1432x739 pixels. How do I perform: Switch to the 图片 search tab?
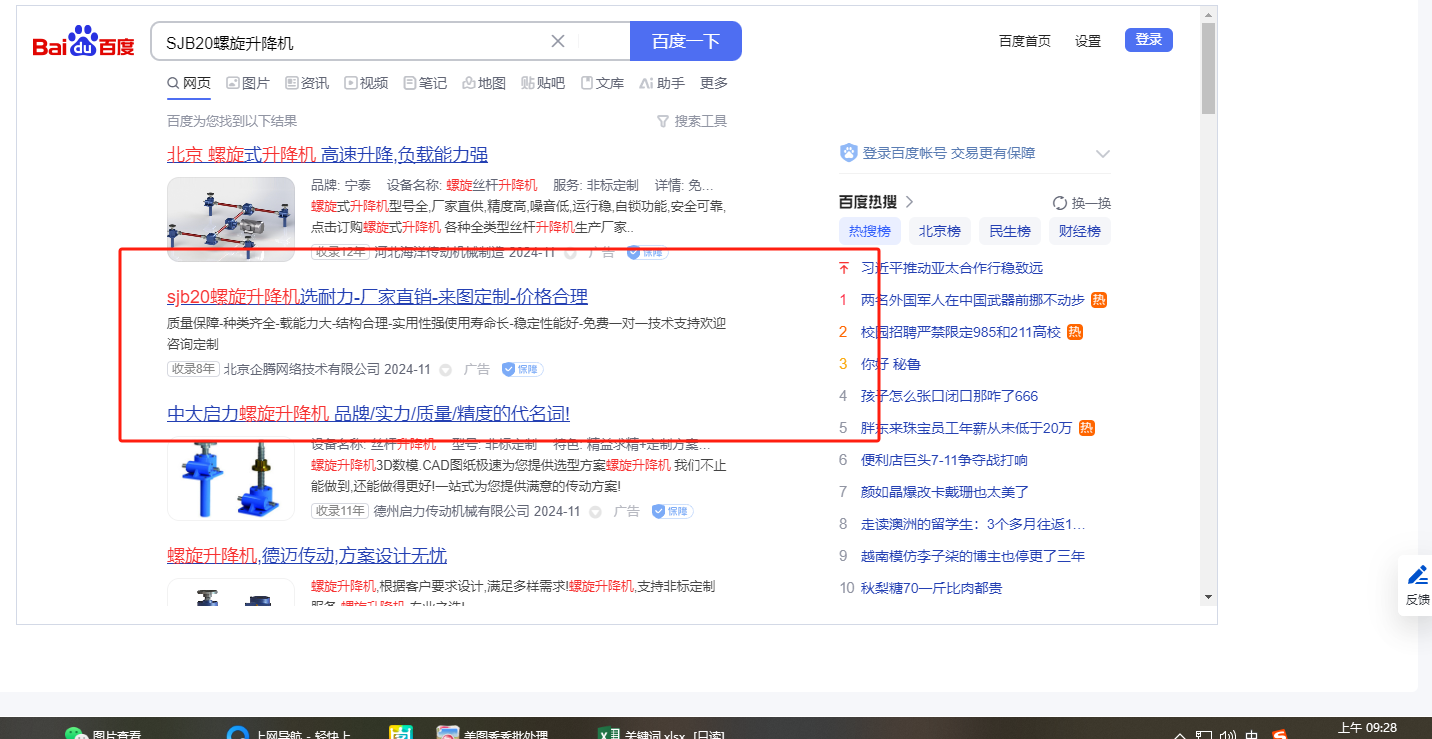(248, 83)
